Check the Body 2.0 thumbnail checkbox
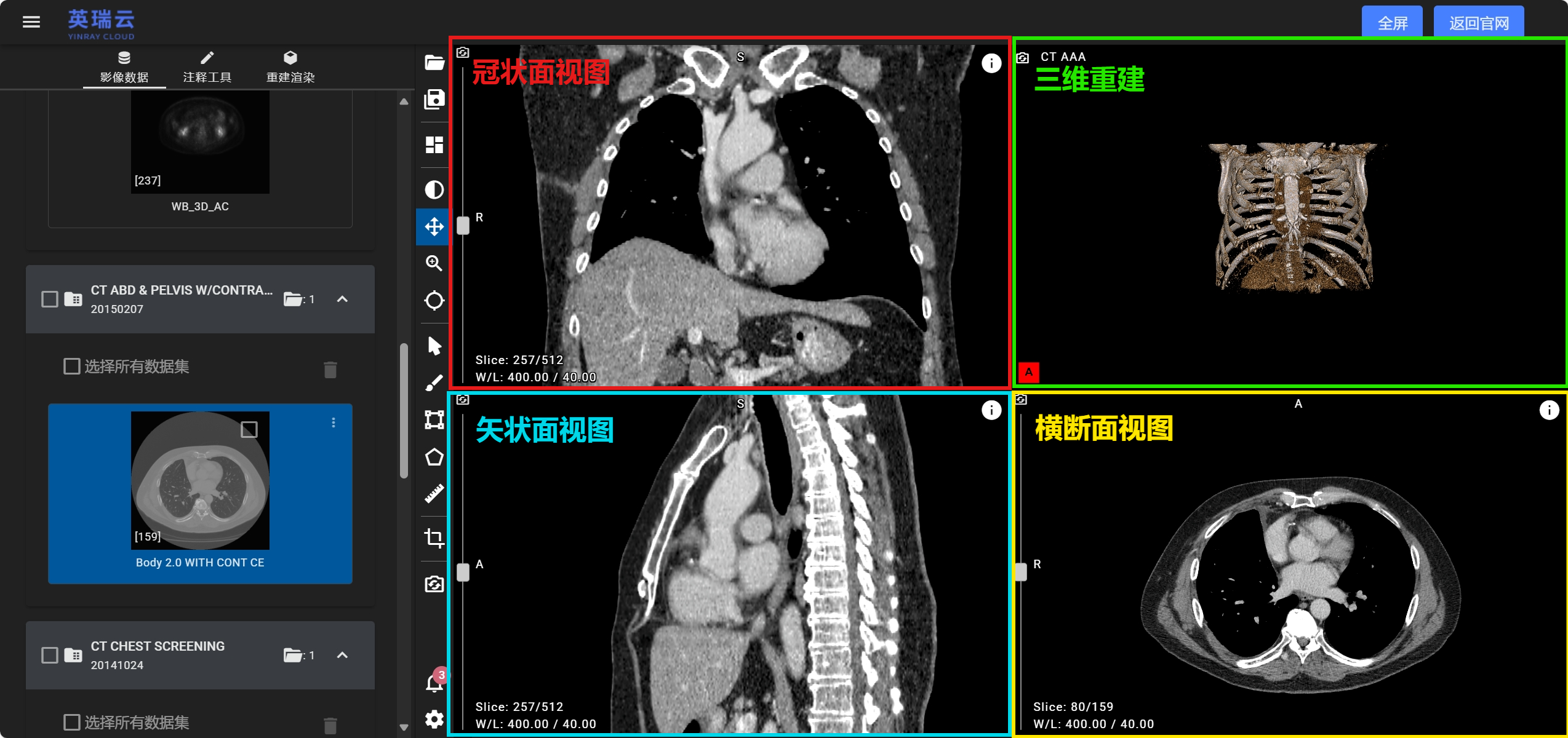This screenshot has height=738, width=1568. (249, 429)
